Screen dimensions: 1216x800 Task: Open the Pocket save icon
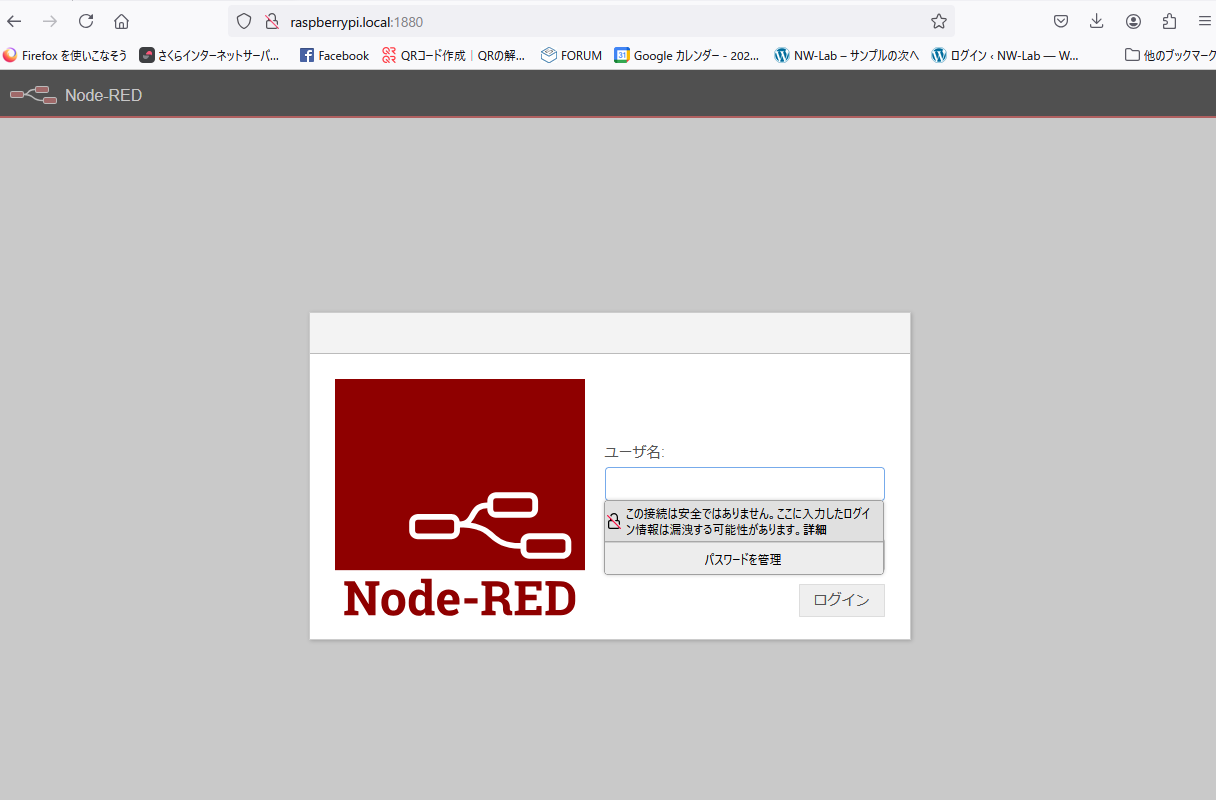pyautogui.click(x=1061, y=21)
